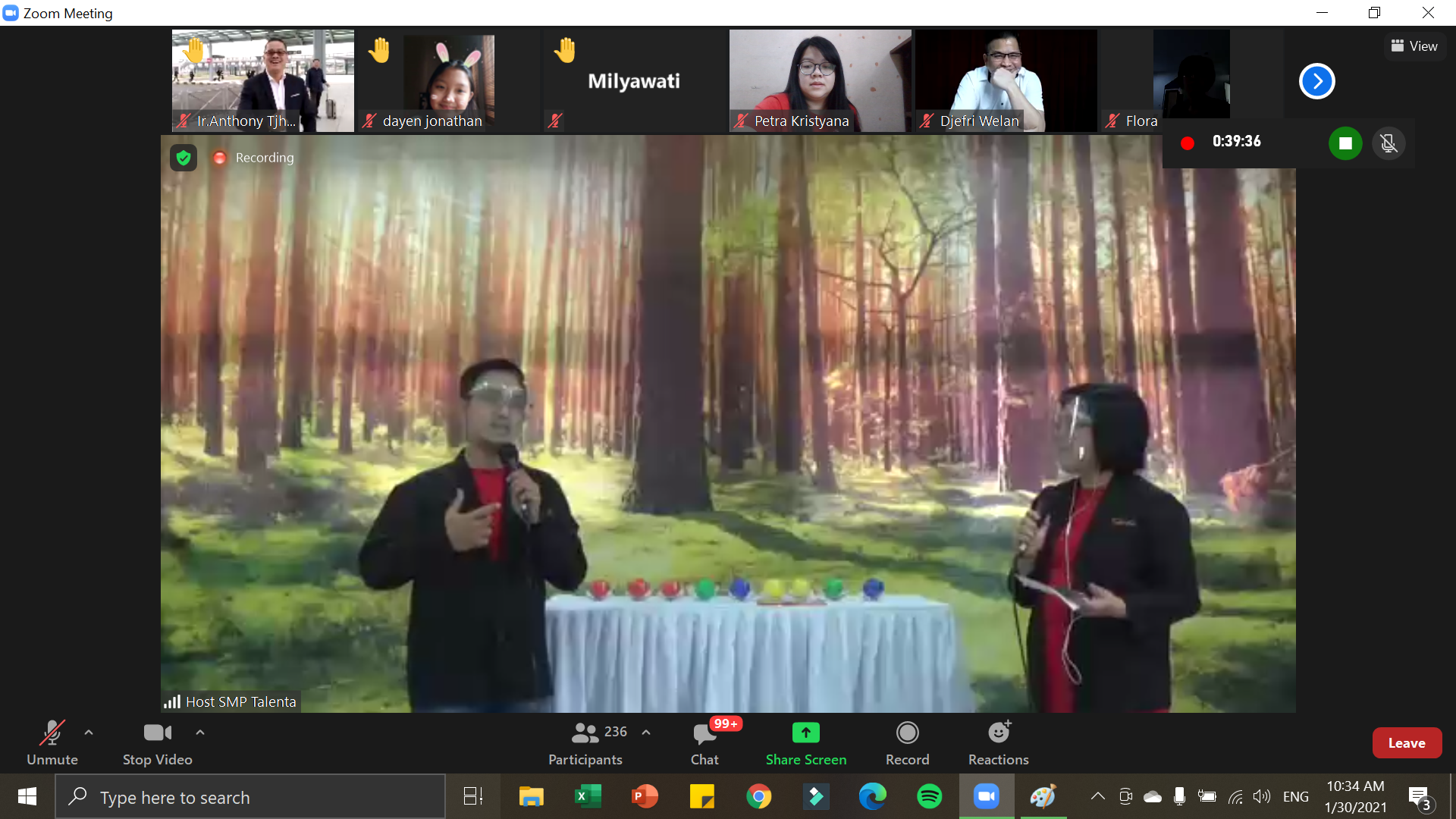Click Zoom icon in taskbar

coord(986,796)
